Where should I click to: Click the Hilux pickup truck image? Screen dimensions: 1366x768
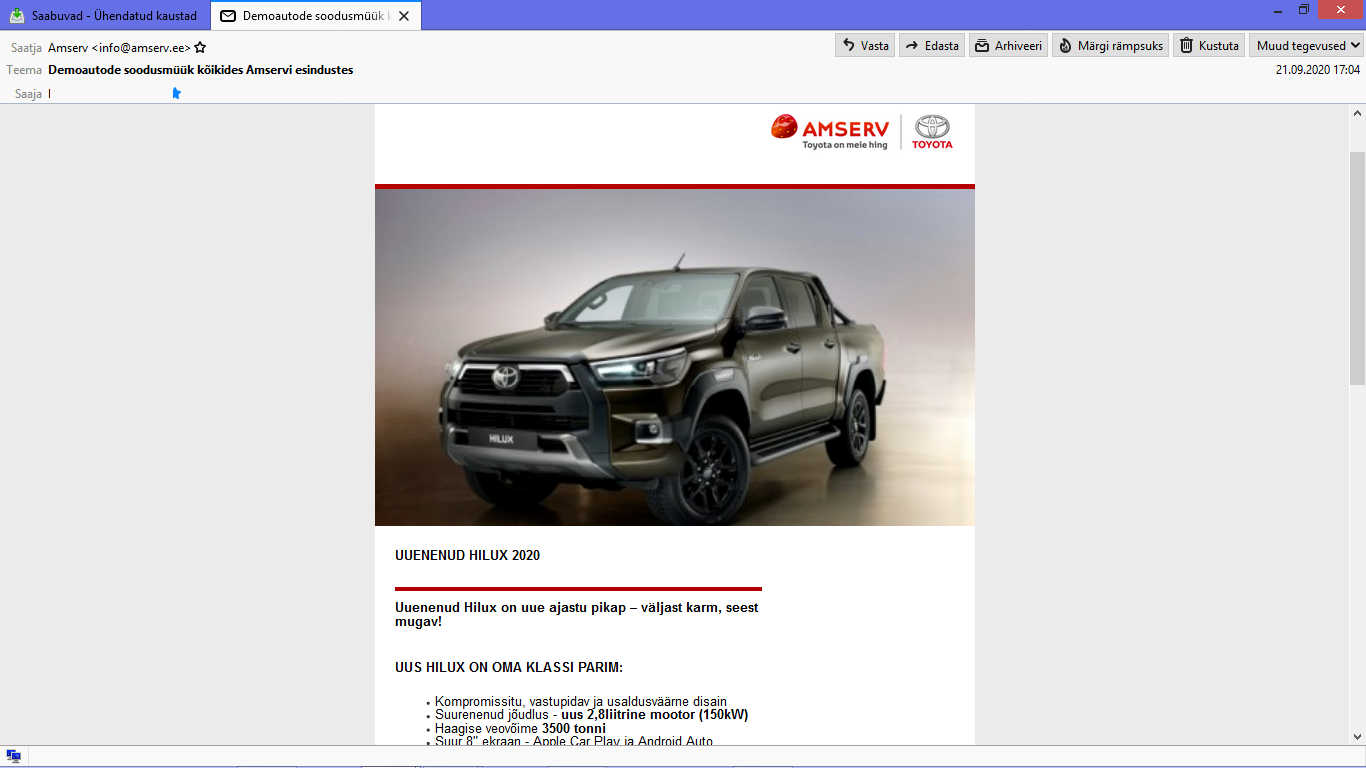click(674, 357)
